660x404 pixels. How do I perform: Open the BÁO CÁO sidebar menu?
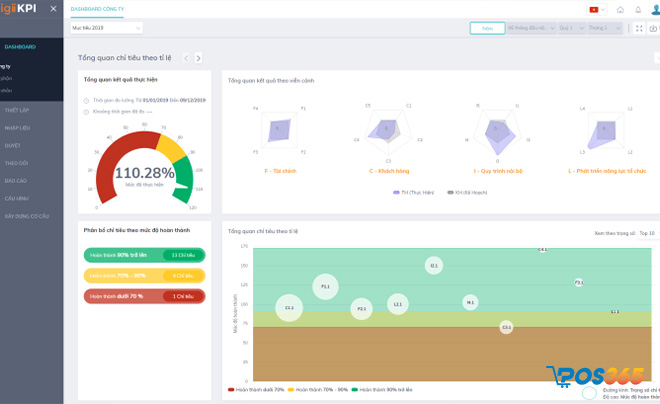point(16,181)
